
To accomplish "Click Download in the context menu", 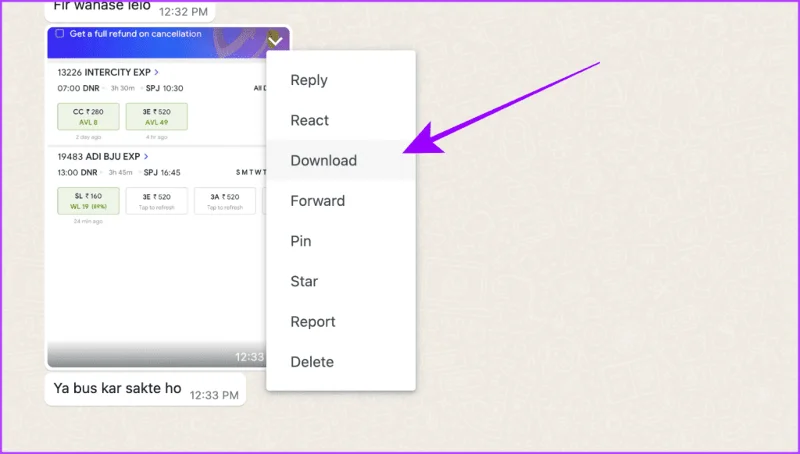I will click(x=341, y=160).
